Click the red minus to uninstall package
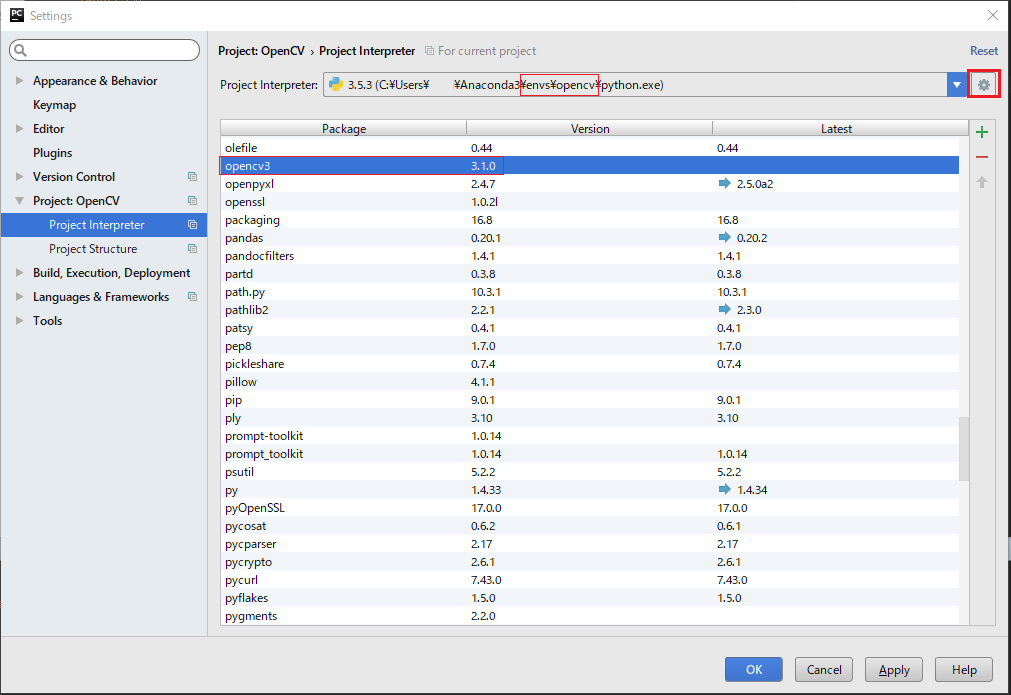The height and width of the screenshot is (695, 1011). 981,157
